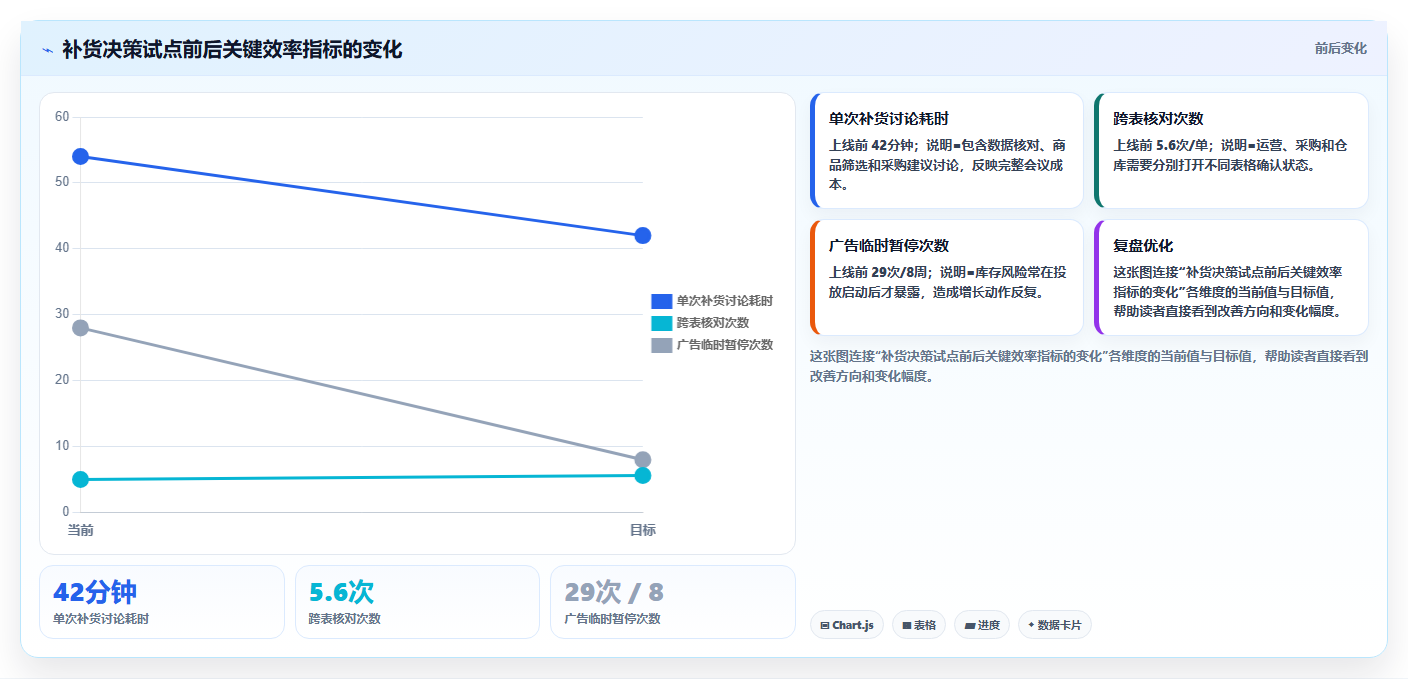This screenshot has width=1408, height=679.
Task: Select the 跨表核对次数 info card
Action: [1231, 150]
